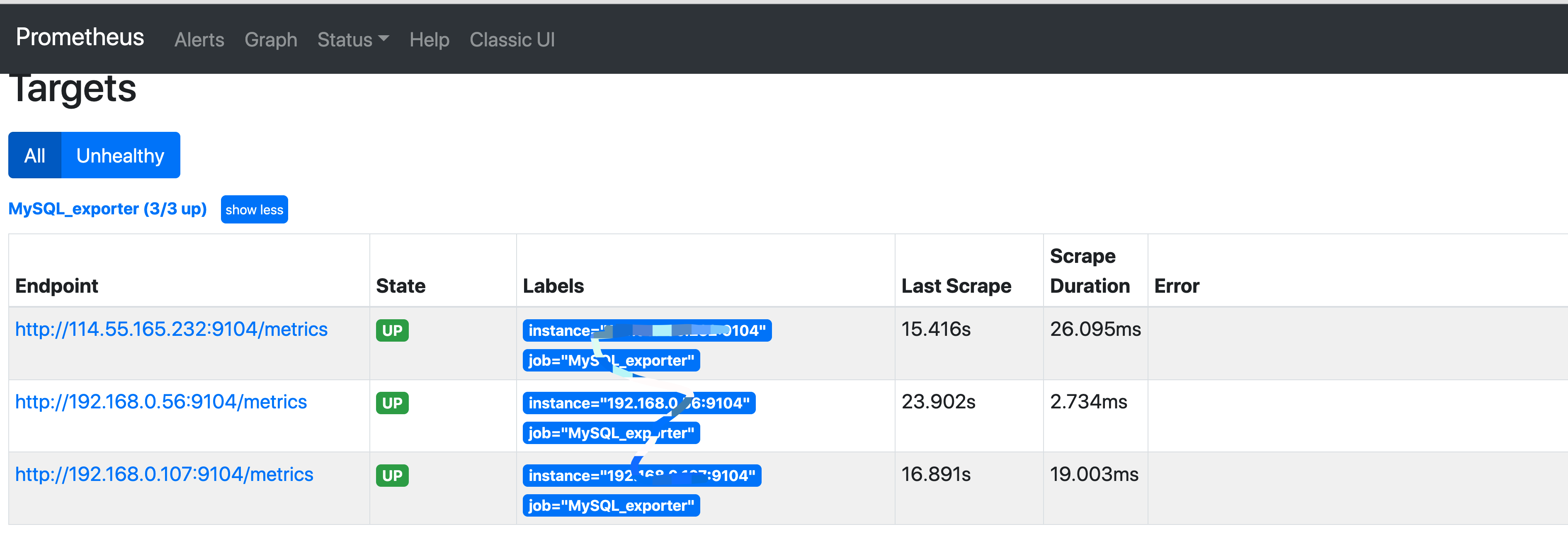This screenshot has width=1568, height=539.
Task: Select the All targets filter
Action: click(35, 156)
